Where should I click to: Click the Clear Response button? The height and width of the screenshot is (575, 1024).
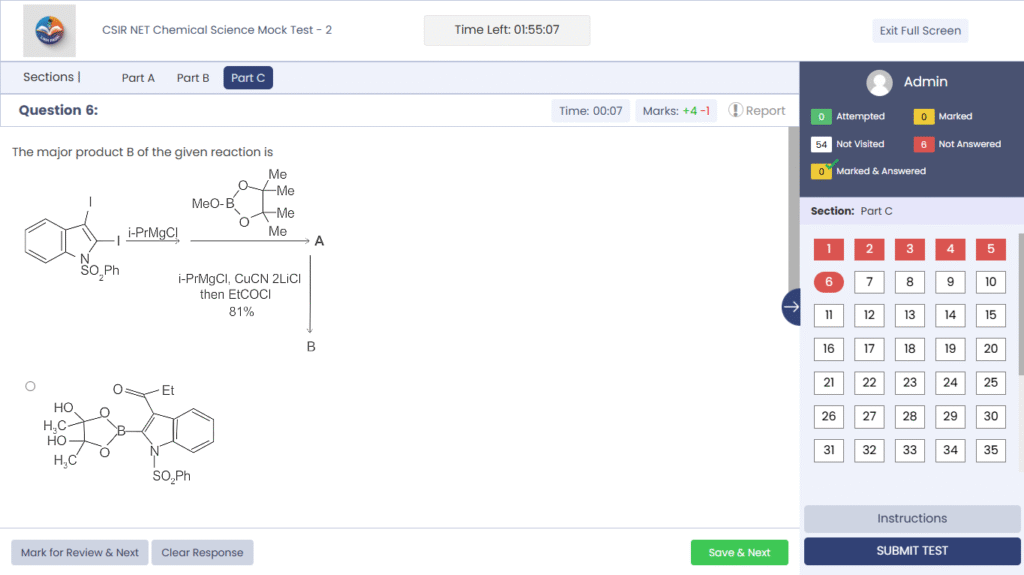(203, 552)
